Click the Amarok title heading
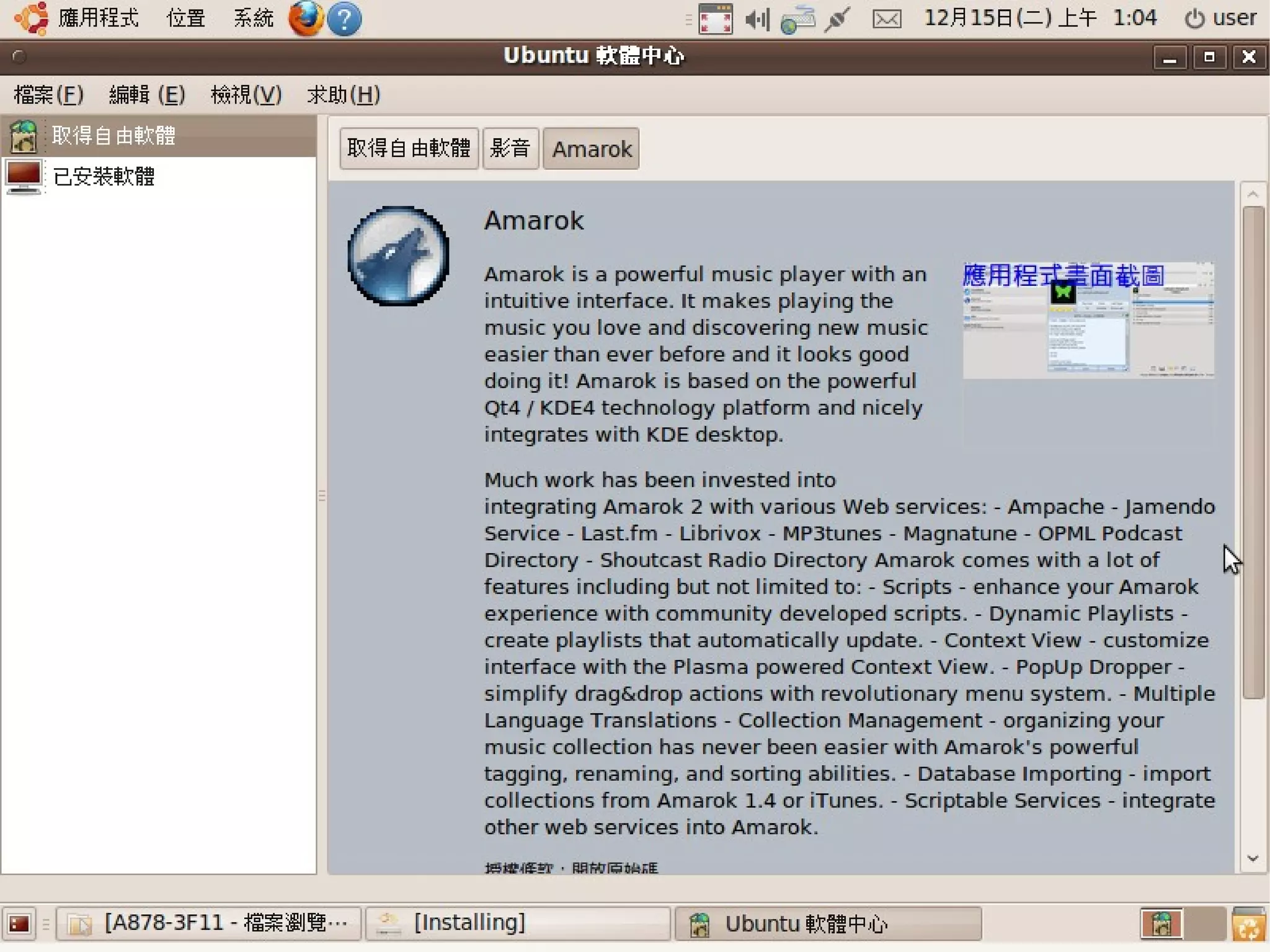Viewport: 1270px width, 952px height. pyautogui.click(x=534, y=221)
